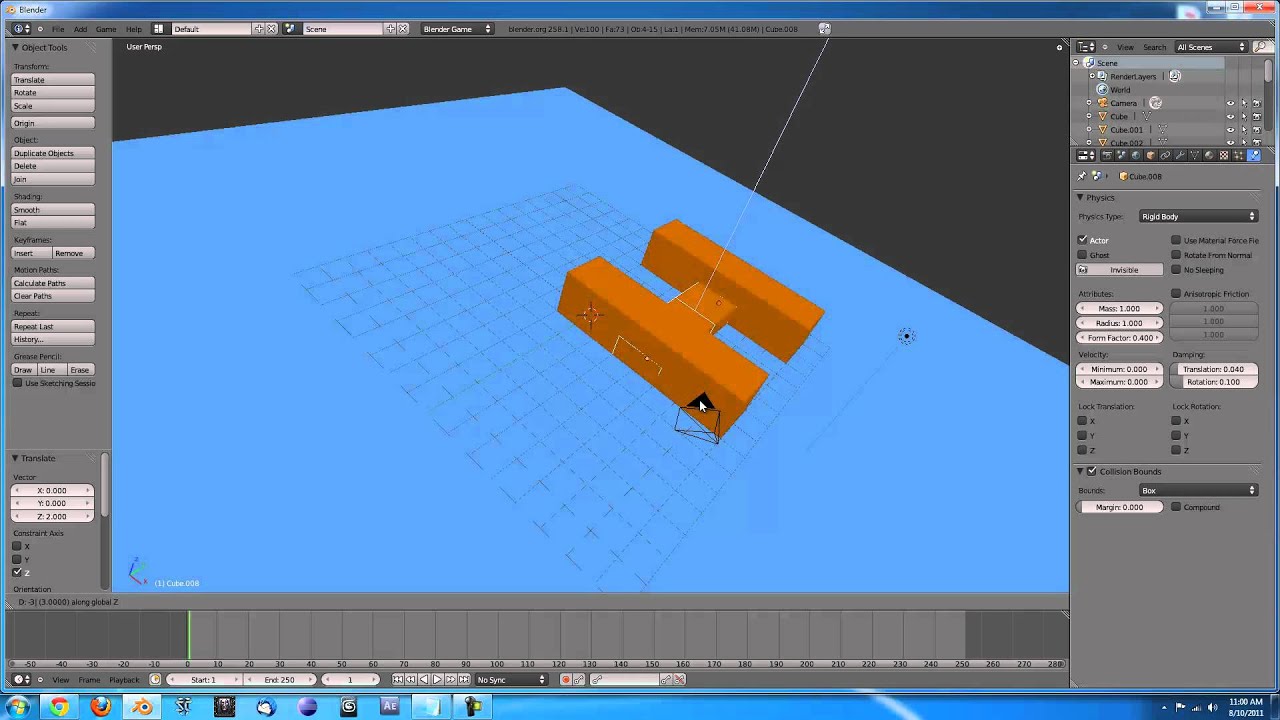Add a new screen layout with plus
1280x720 pixels.
tap(259, 29)
